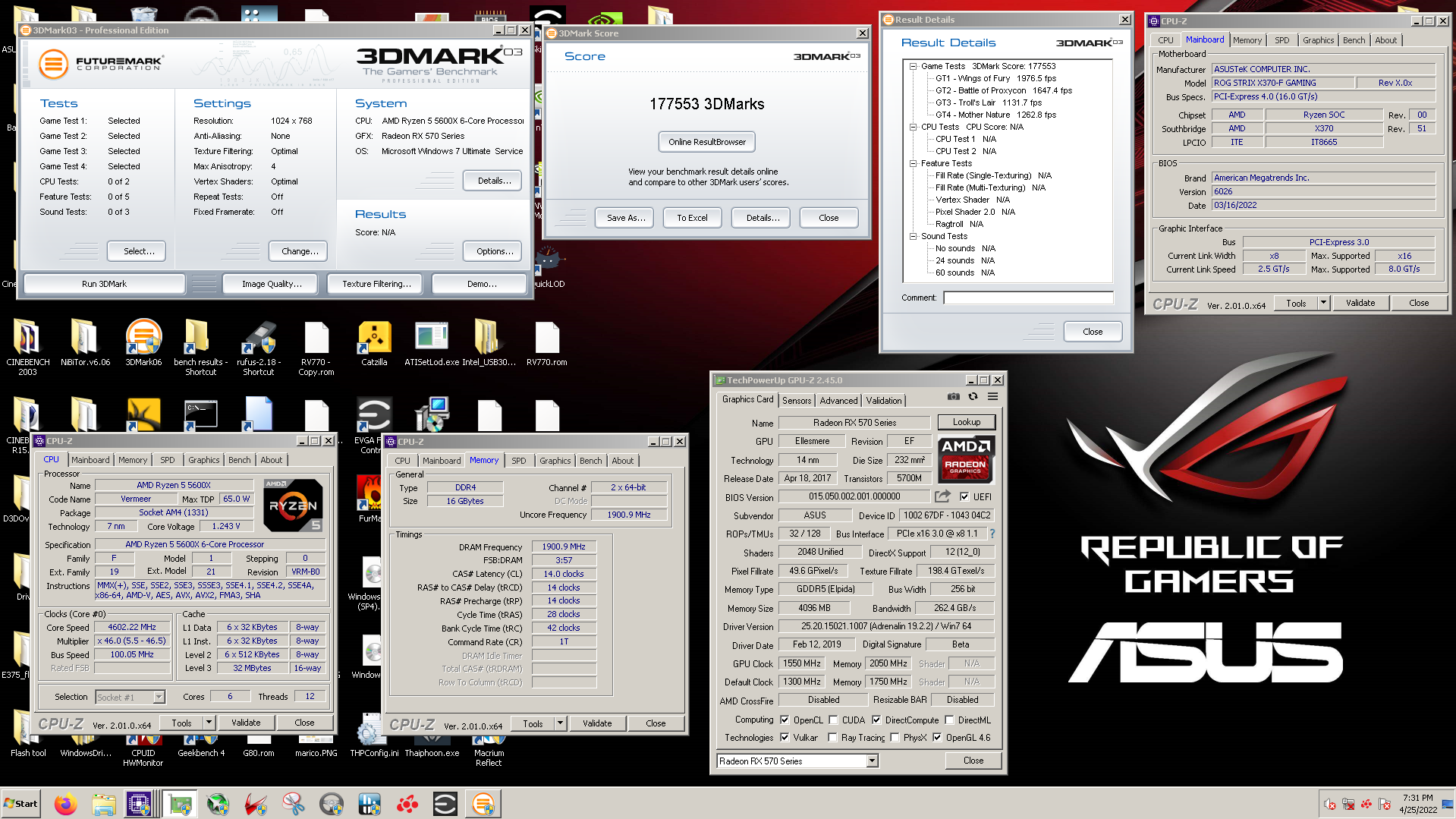1456x819 pixels.
Task: Open Validation tab in GPU-Z
Action: [x=884, y=400]
